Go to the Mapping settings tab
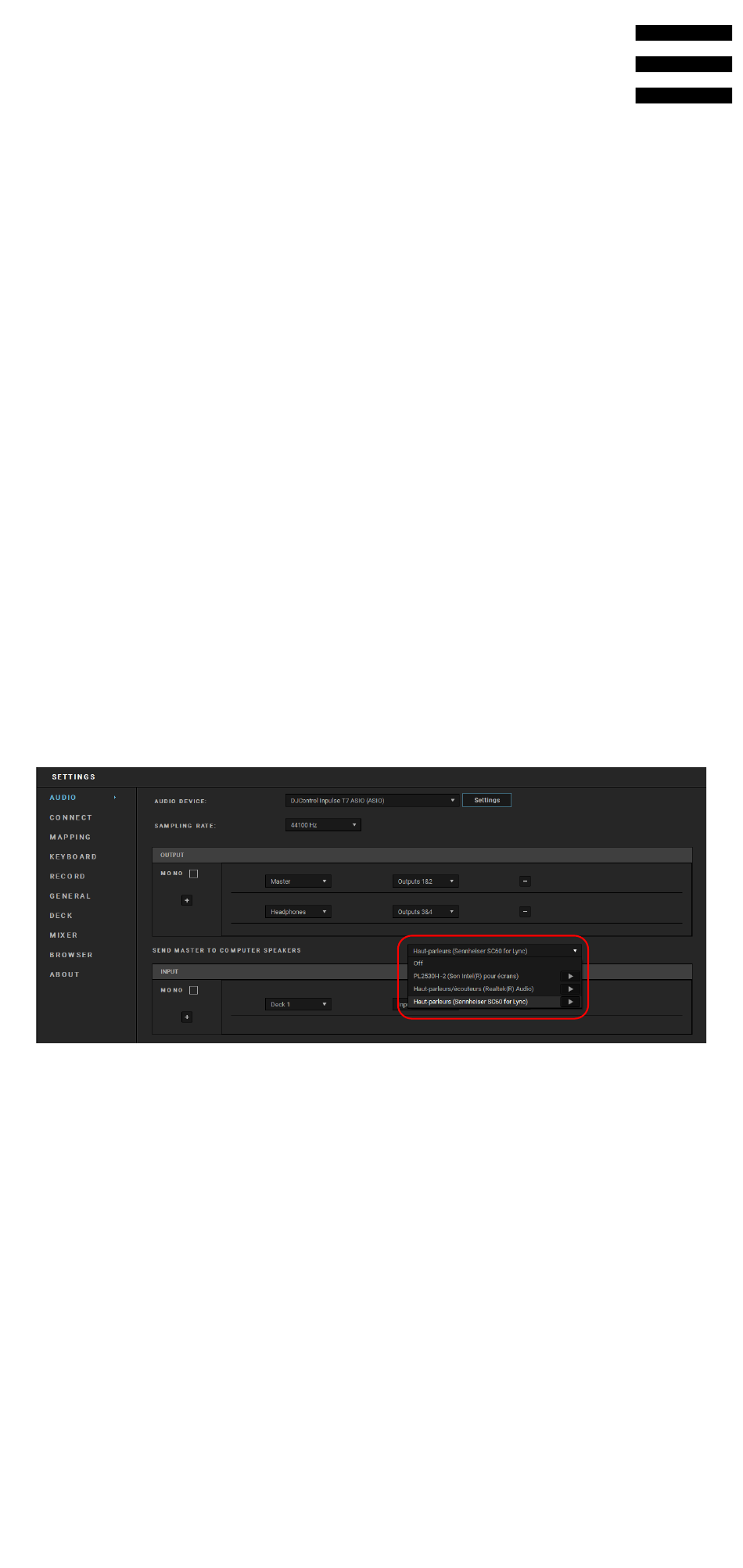Image resolution: width=743 pixels, height=1568 pixels. (x=70, y=837)
